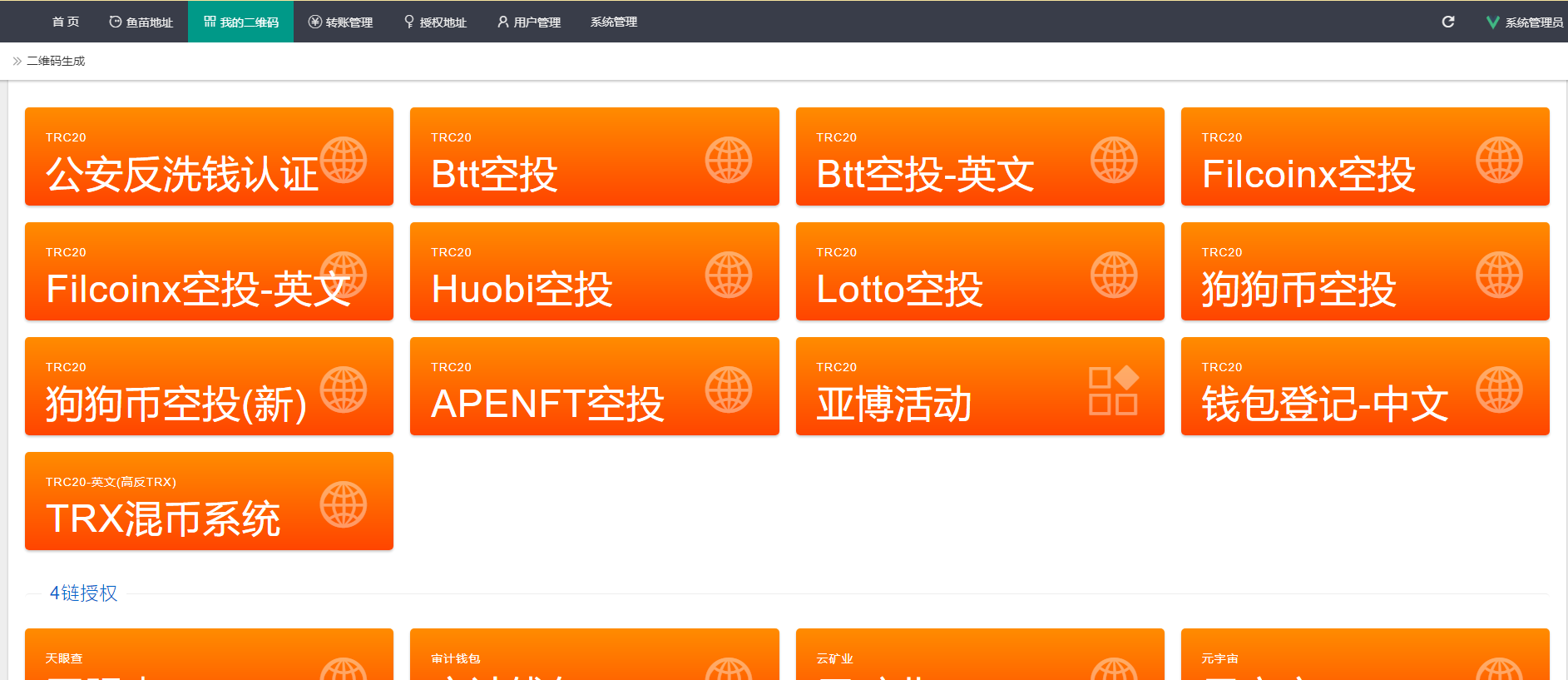
Task: Click the grid icon on 亚博活动 card
Action: 1113,390
